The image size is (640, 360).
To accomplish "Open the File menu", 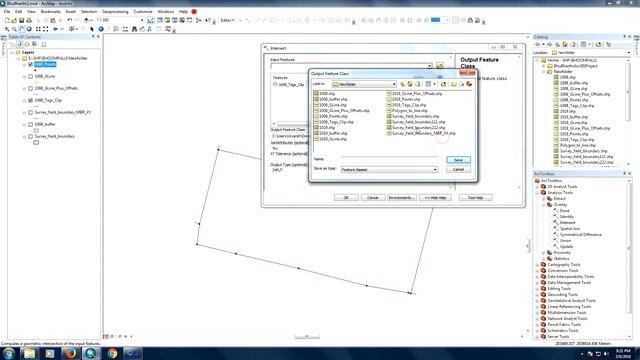I will [x=7, y=11].
